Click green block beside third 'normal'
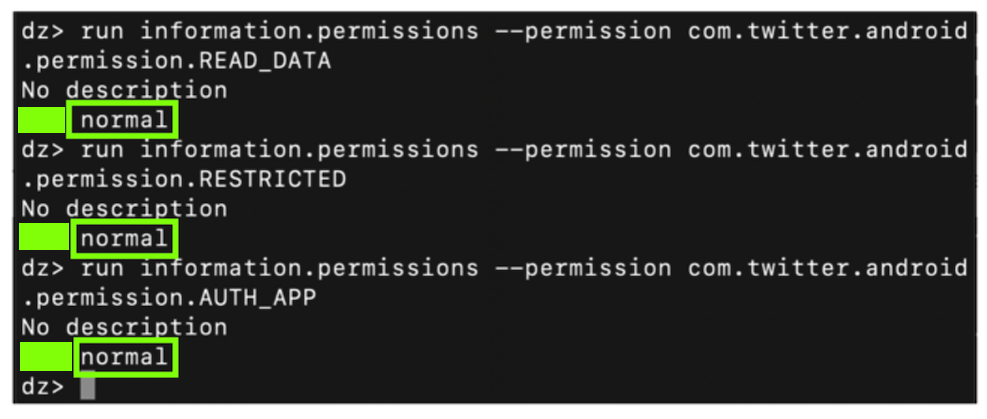 (x=44, y=357)
